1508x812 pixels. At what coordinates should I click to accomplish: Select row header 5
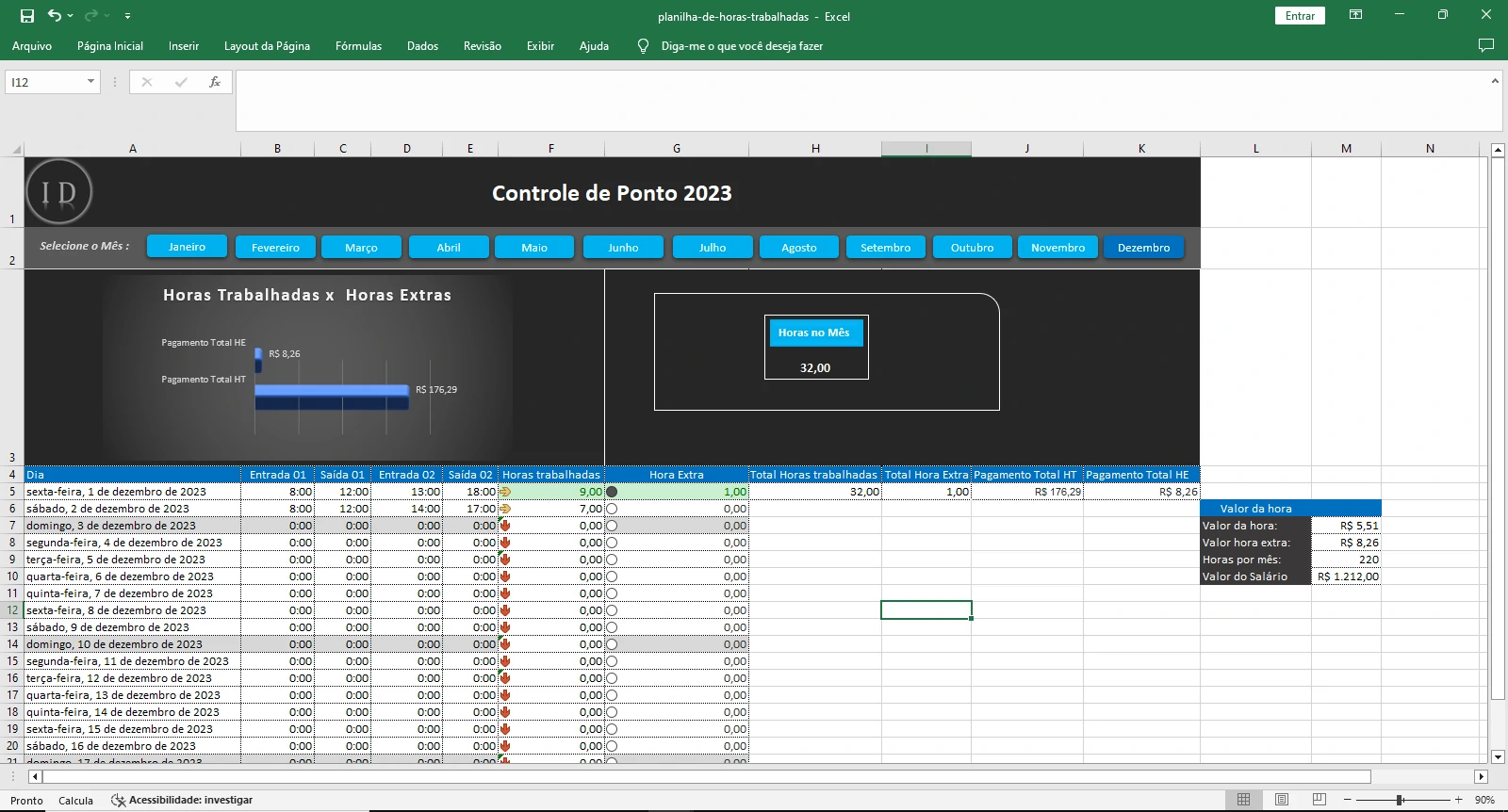point(12,492)
